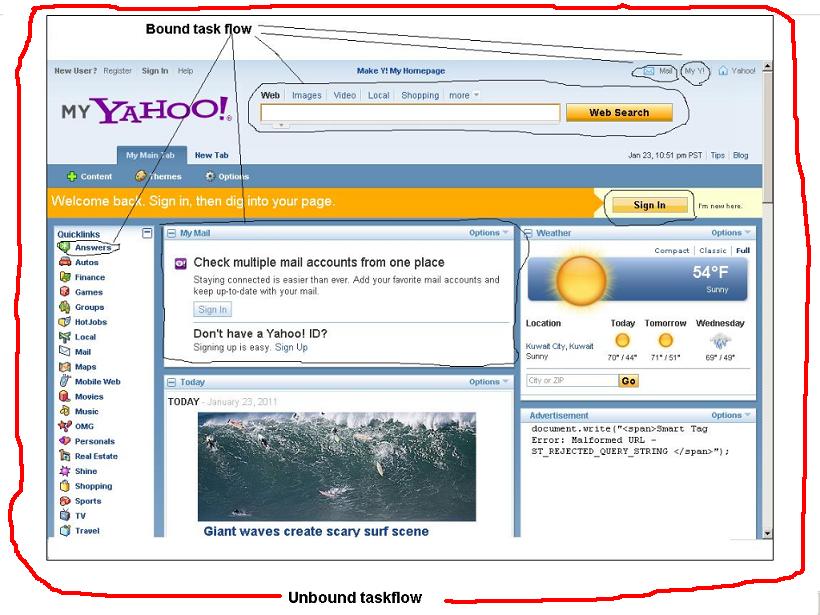Click the Sign Up link
The height and width of the screenshot is (615, 820).
pos(291,347)
